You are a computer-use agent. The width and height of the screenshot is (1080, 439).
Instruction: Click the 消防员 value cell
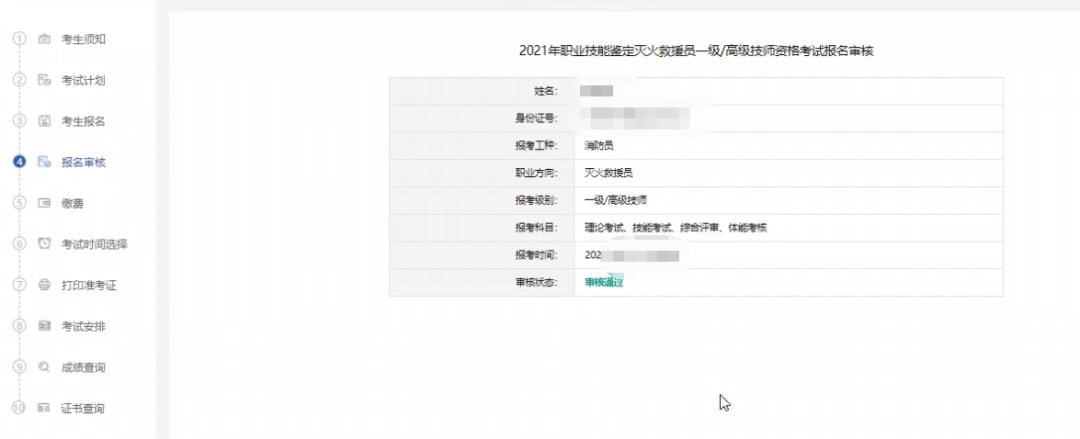pos(789,145)
